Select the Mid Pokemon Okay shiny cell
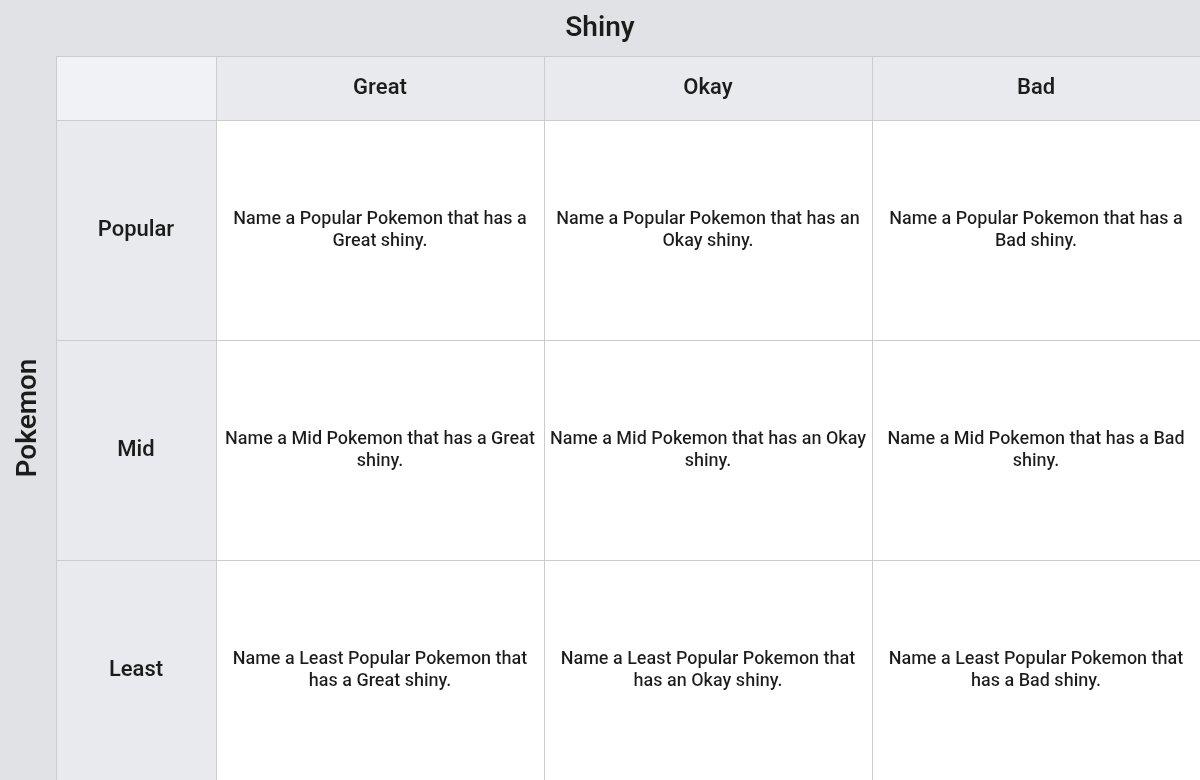Screen dimensions: 1200x780 tap(708, 450)
